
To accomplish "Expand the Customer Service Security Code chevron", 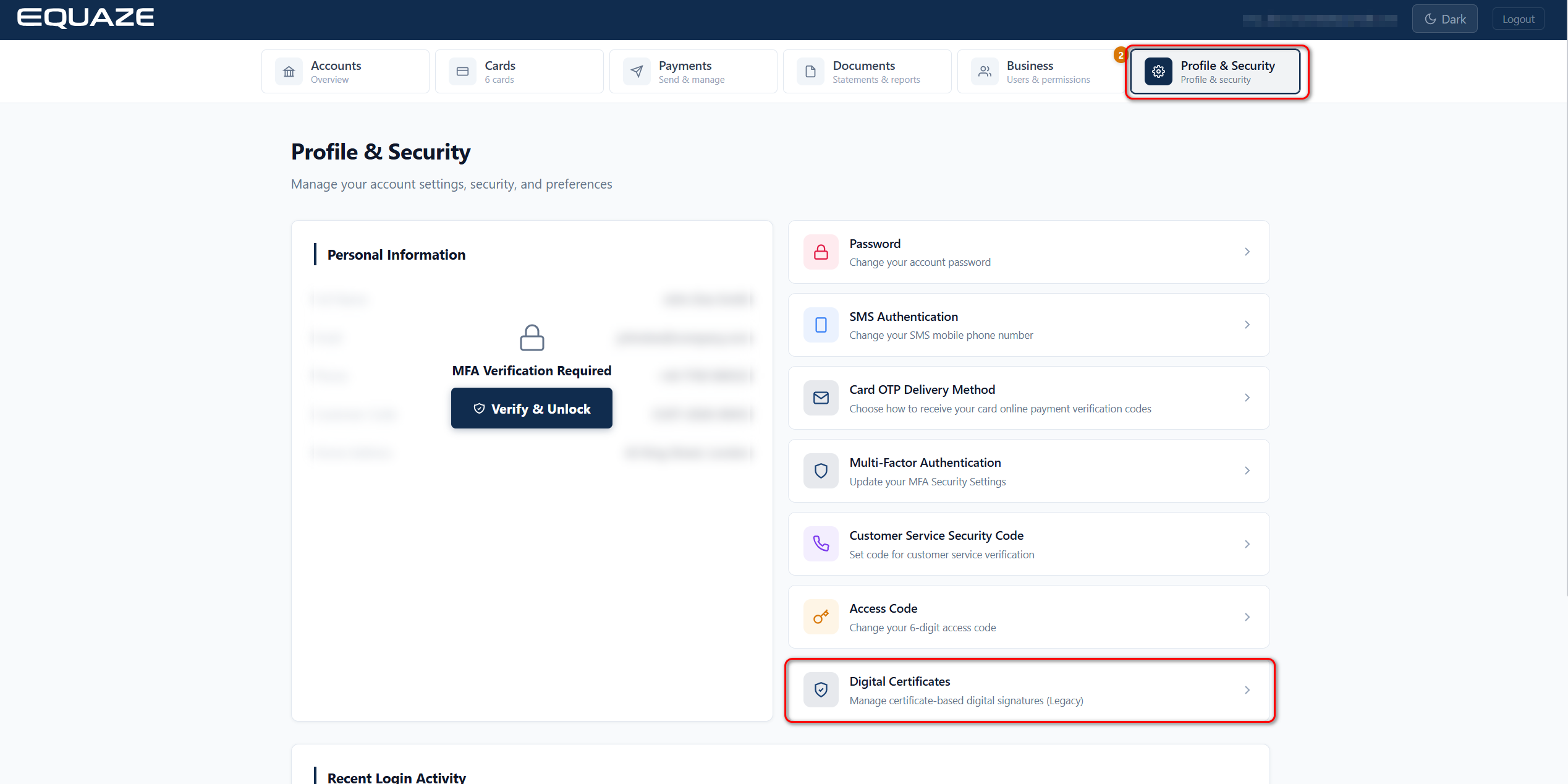I will coord(1247,544).
